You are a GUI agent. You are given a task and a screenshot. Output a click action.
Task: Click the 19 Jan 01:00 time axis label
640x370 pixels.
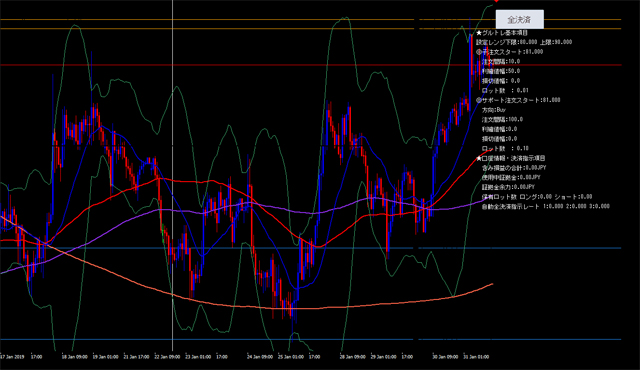[105, 357]
